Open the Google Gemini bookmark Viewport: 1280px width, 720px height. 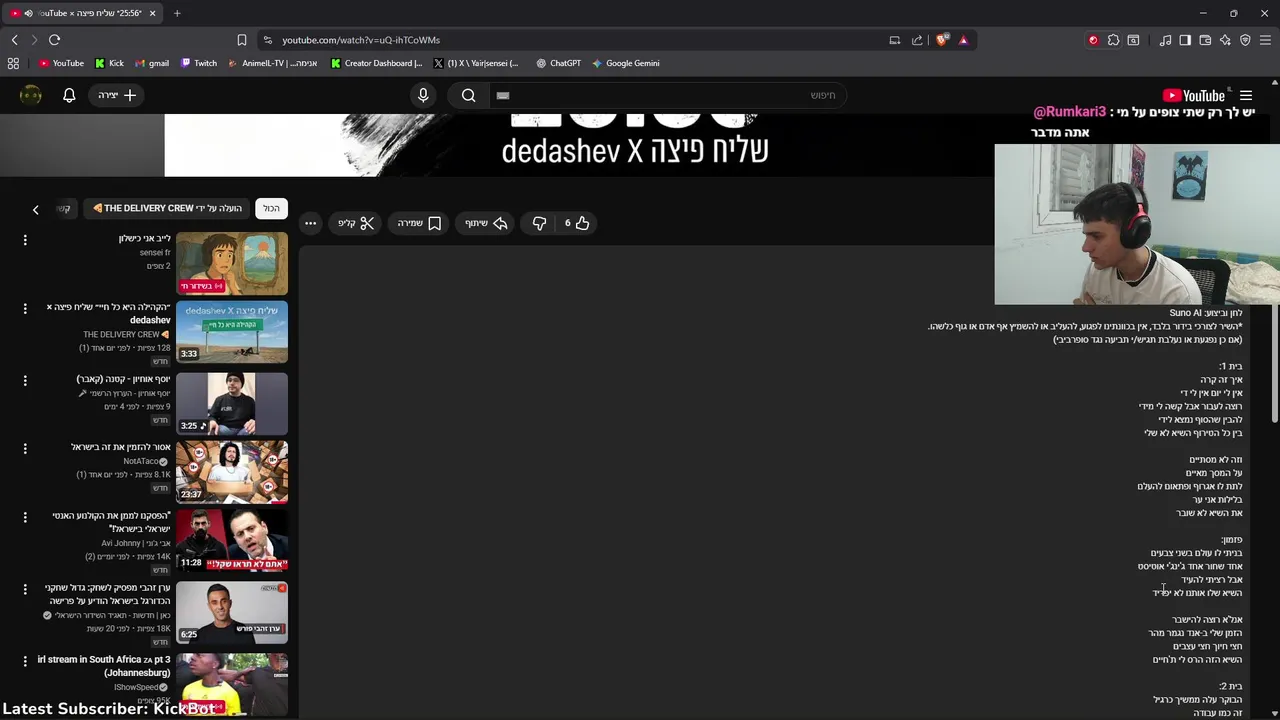pyautogui.click(x=625, y=63)
